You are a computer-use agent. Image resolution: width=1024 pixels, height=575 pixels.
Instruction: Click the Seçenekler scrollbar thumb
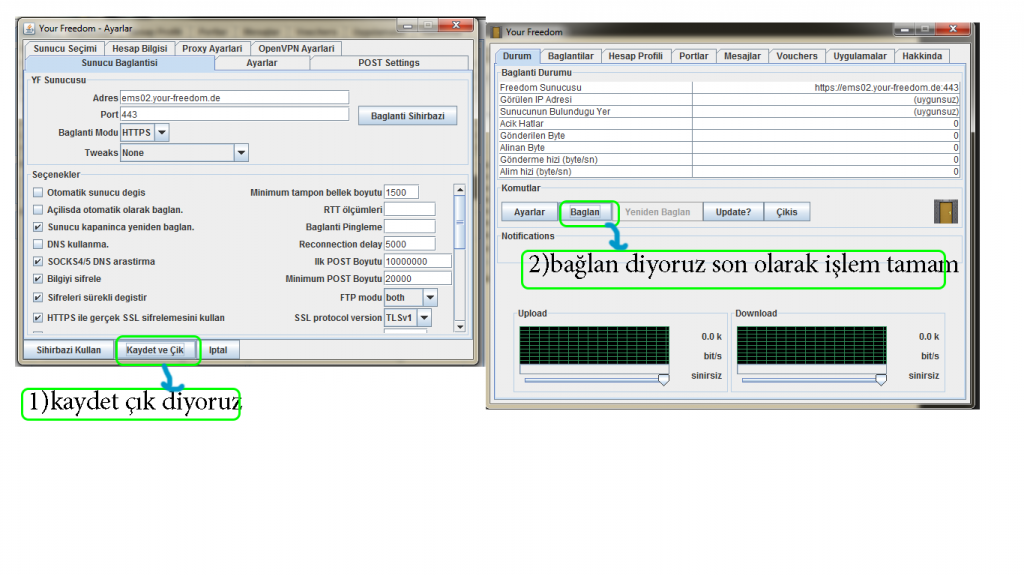tap(460, 222)
